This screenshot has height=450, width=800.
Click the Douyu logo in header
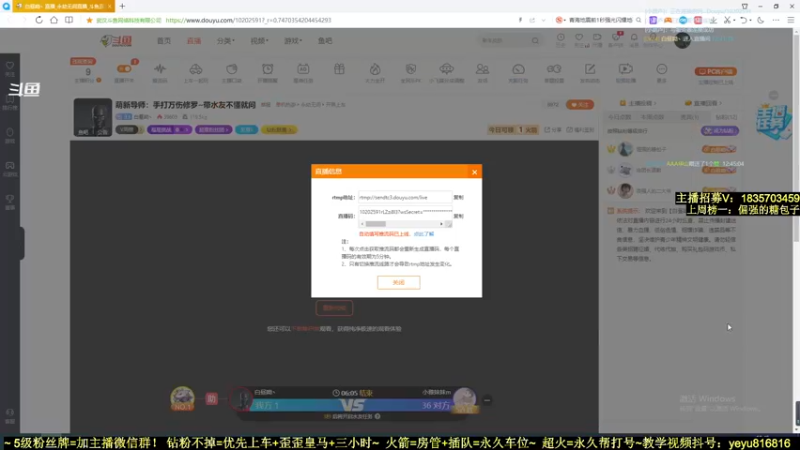pyautogui.click(x=116, y=41)
